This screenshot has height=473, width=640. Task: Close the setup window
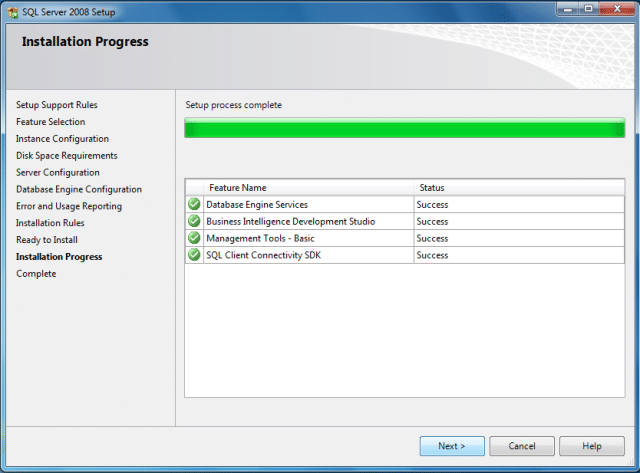point(617,9)
